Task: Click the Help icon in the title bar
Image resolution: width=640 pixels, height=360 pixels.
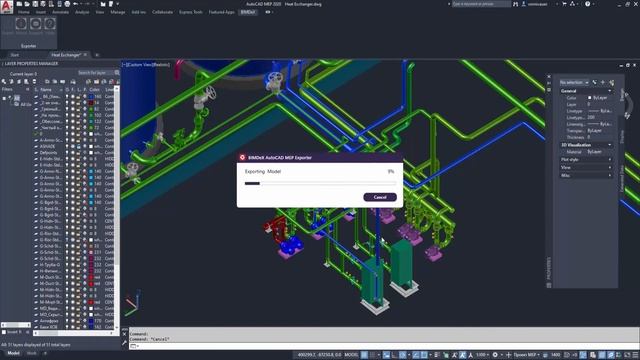Action: [x=587, y=4]
